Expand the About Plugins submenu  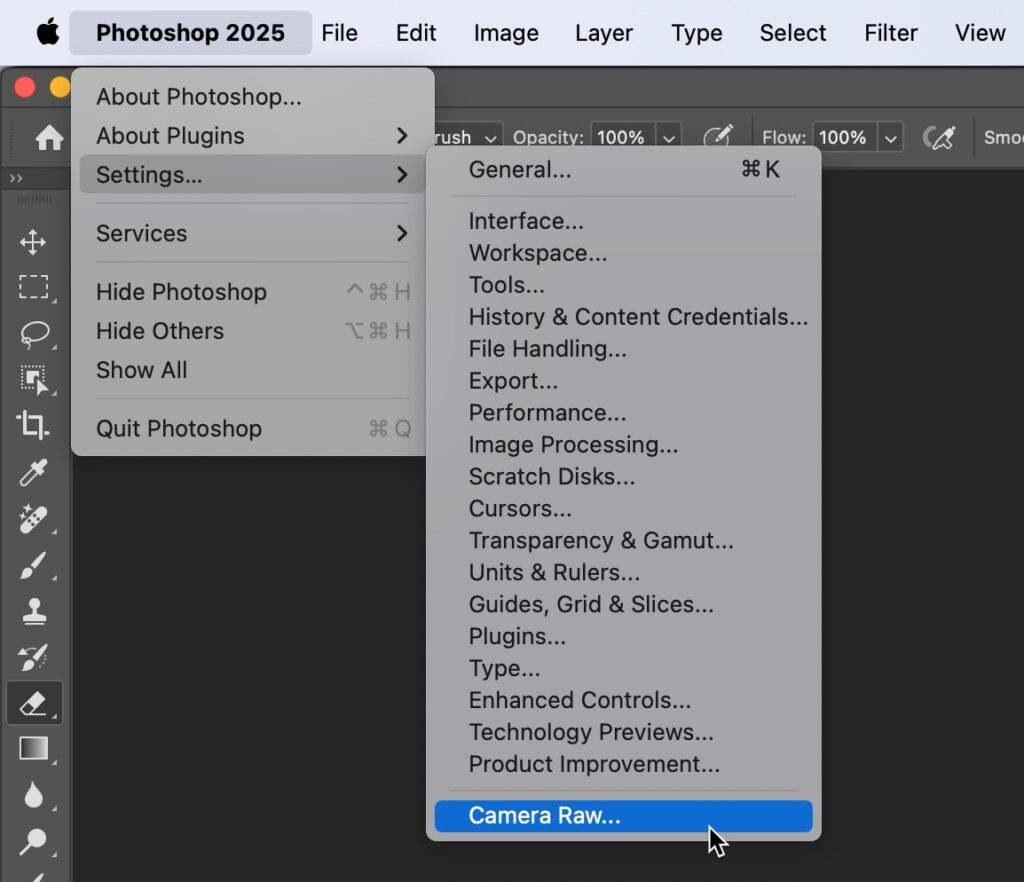tap(252, 136)
